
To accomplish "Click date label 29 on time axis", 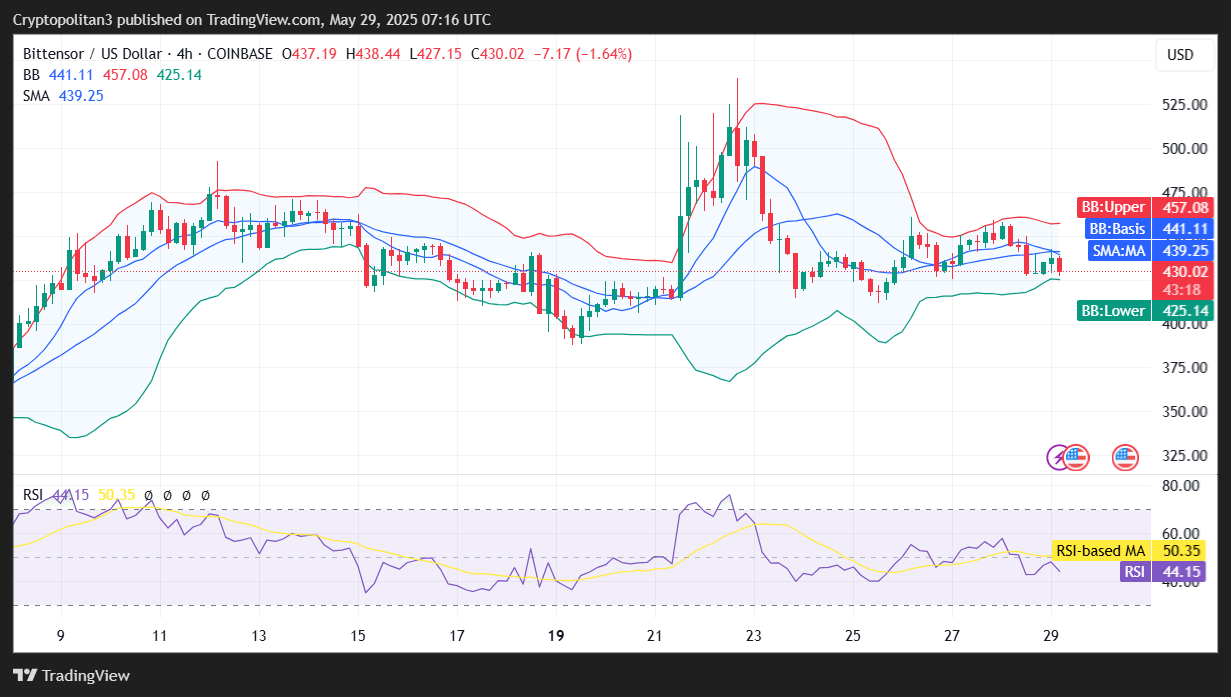I will 1051,635.
